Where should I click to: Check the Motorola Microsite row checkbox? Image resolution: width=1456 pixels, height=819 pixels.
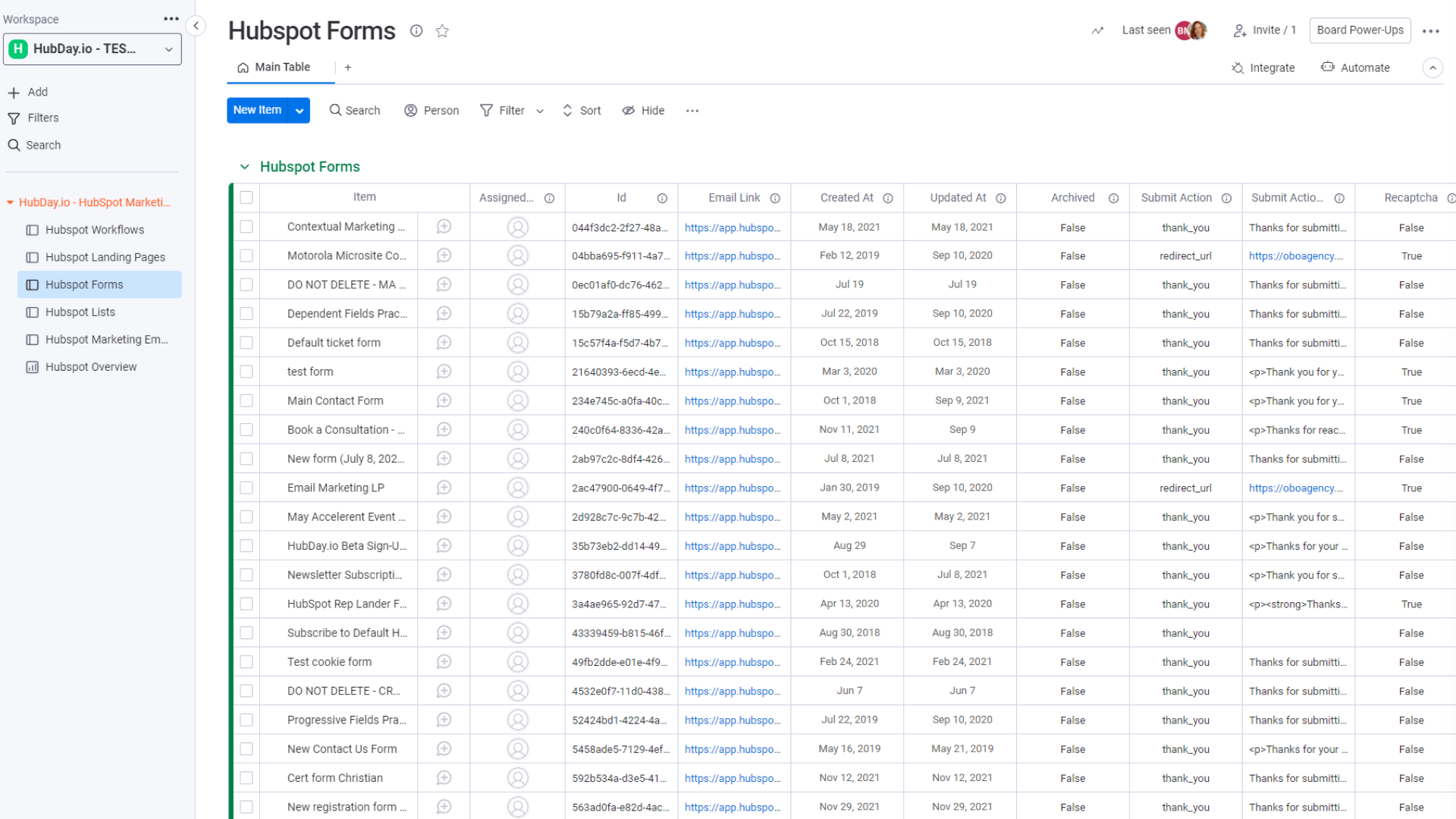pyautogui.click(x=246, y=256)
